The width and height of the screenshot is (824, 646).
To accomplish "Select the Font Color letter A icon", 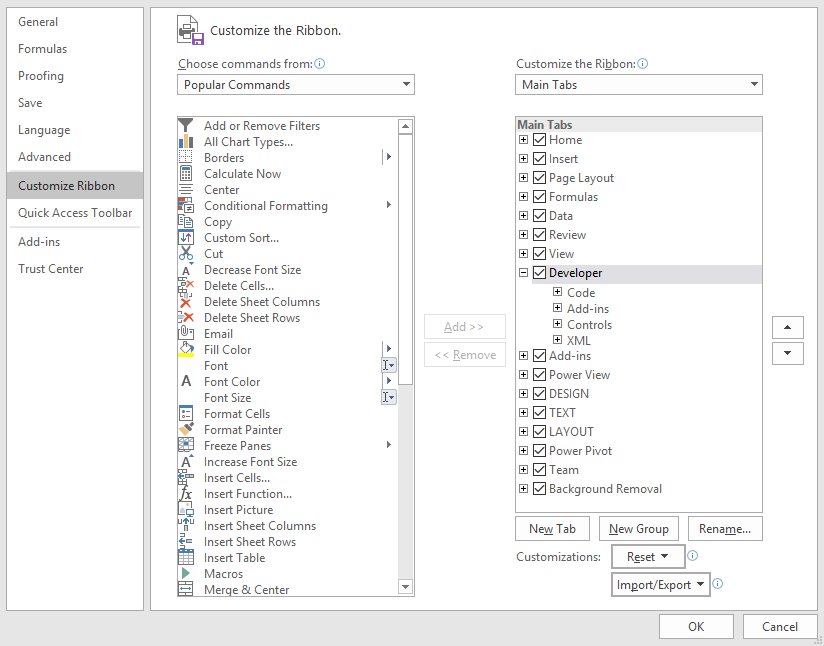I will [x=186, y=381].
